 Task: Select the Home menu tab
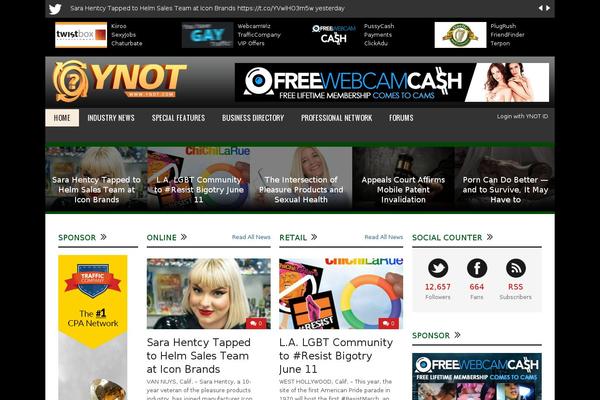[x=62, y=118]
